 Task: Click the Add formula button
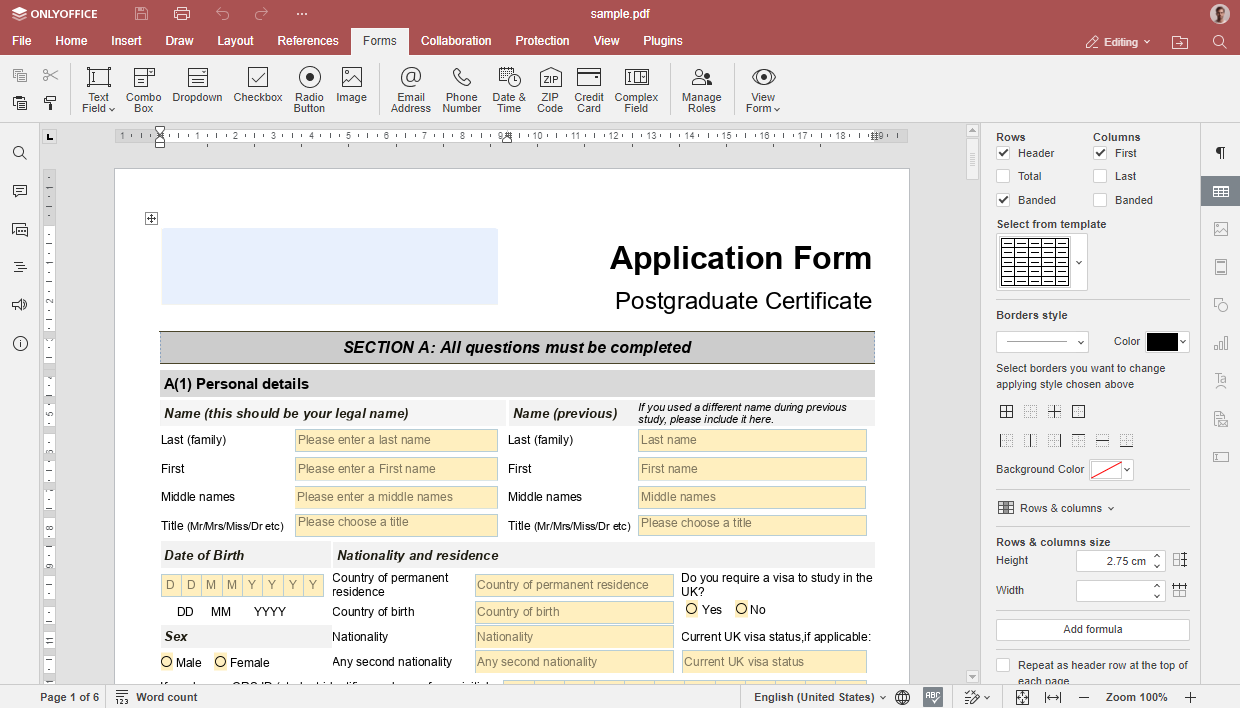coord(1092,629)
